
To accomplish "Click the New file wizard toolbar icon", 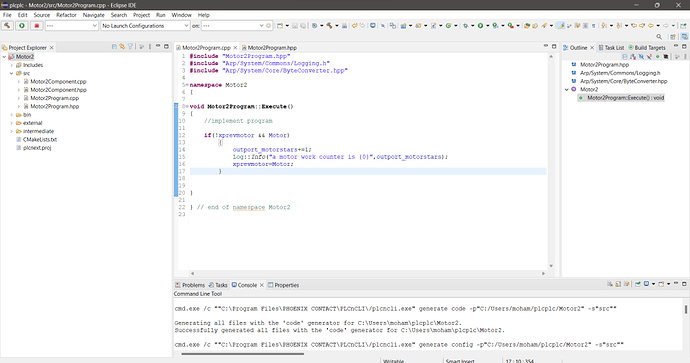I will coord(279,26).
